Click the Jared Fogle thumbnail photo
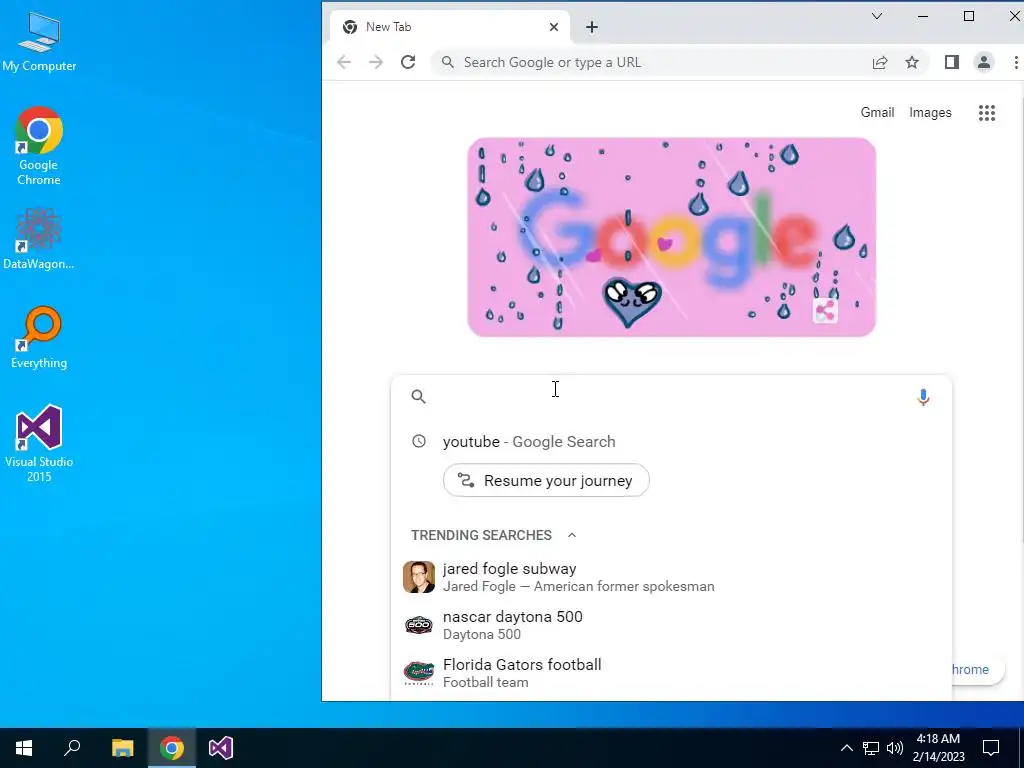This screenshot has height=768, width=1024. coord(419,577)
